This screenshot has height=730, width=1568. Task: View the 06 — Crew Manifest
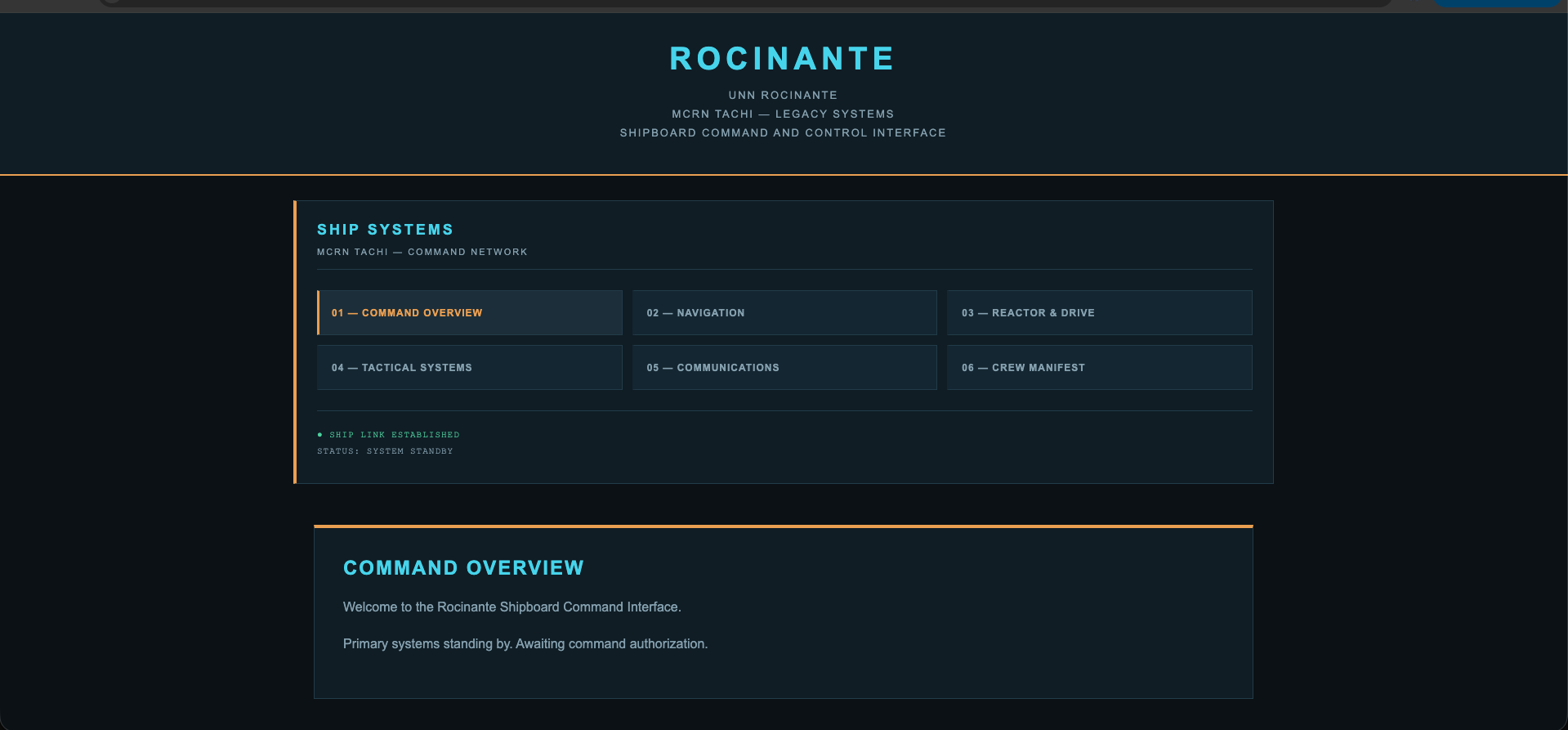coord(1099,368)
